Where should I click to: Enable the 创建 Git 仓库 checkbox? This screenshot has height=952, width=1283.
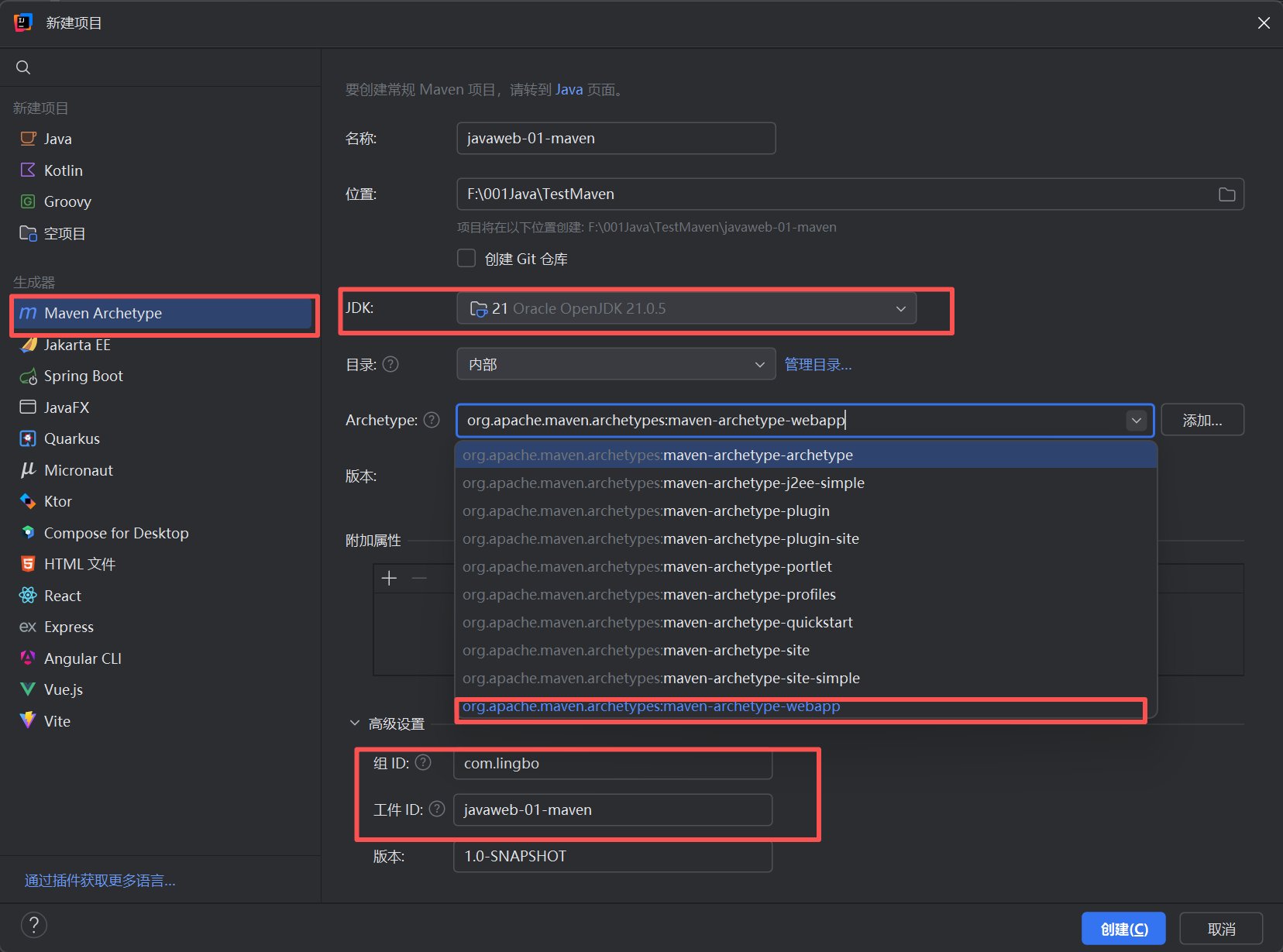tap(466, 258)
